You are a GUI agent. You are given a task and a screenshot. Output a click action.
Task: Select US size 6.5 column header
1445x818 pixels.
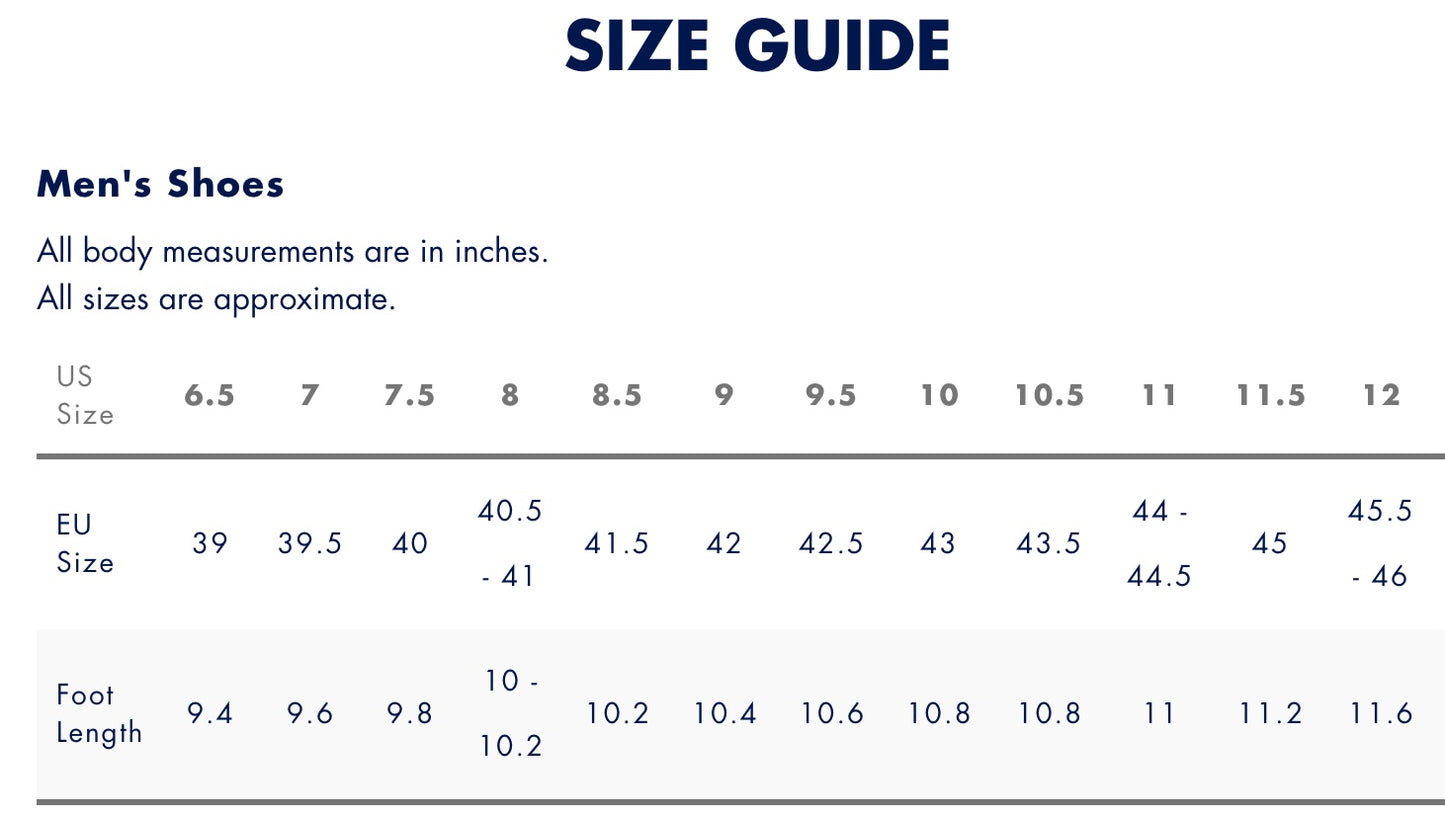pyautogui.click(x=209, y=396)
